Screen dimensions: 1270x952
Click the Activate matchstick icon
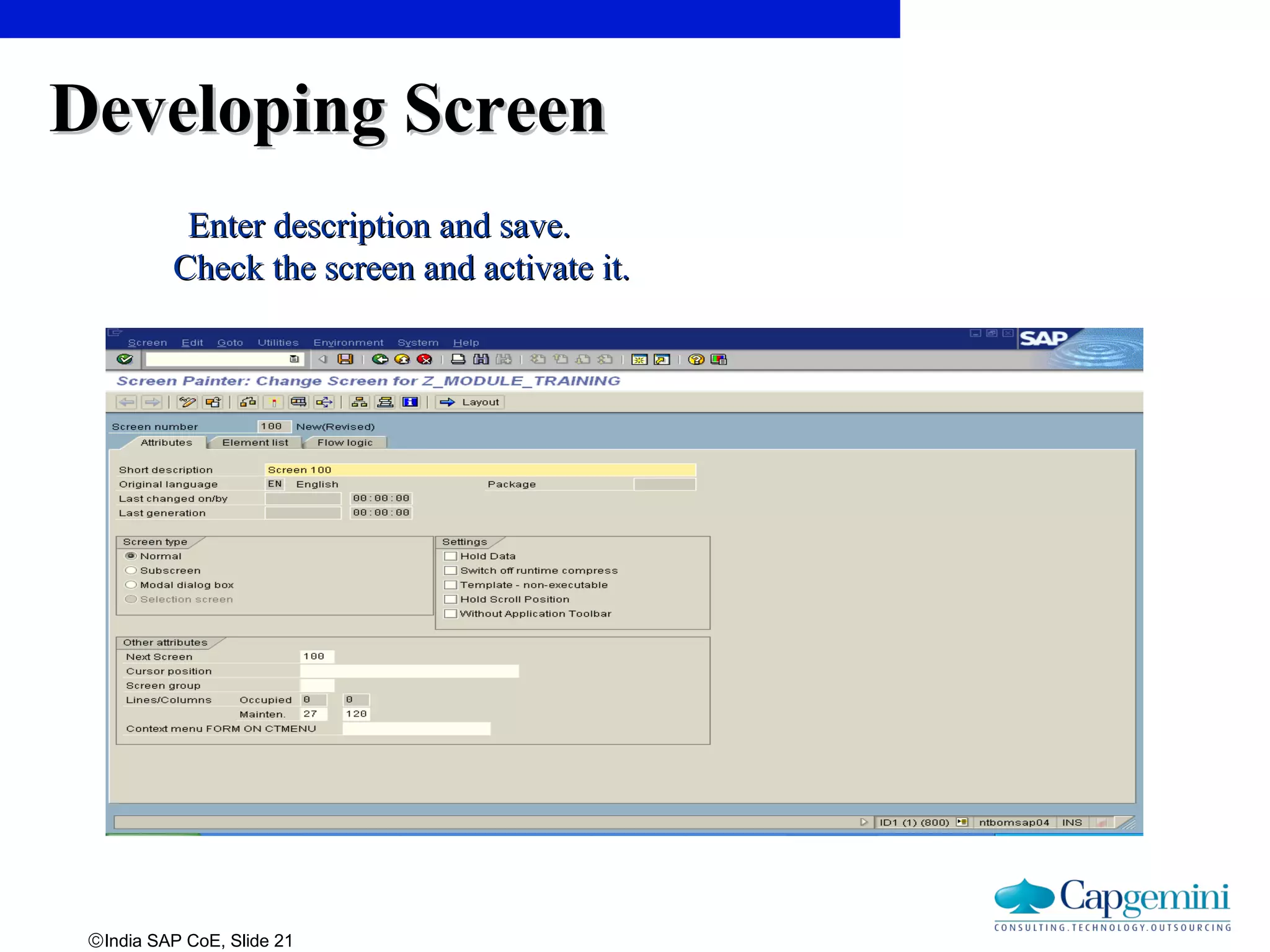(x=273, y=402)
